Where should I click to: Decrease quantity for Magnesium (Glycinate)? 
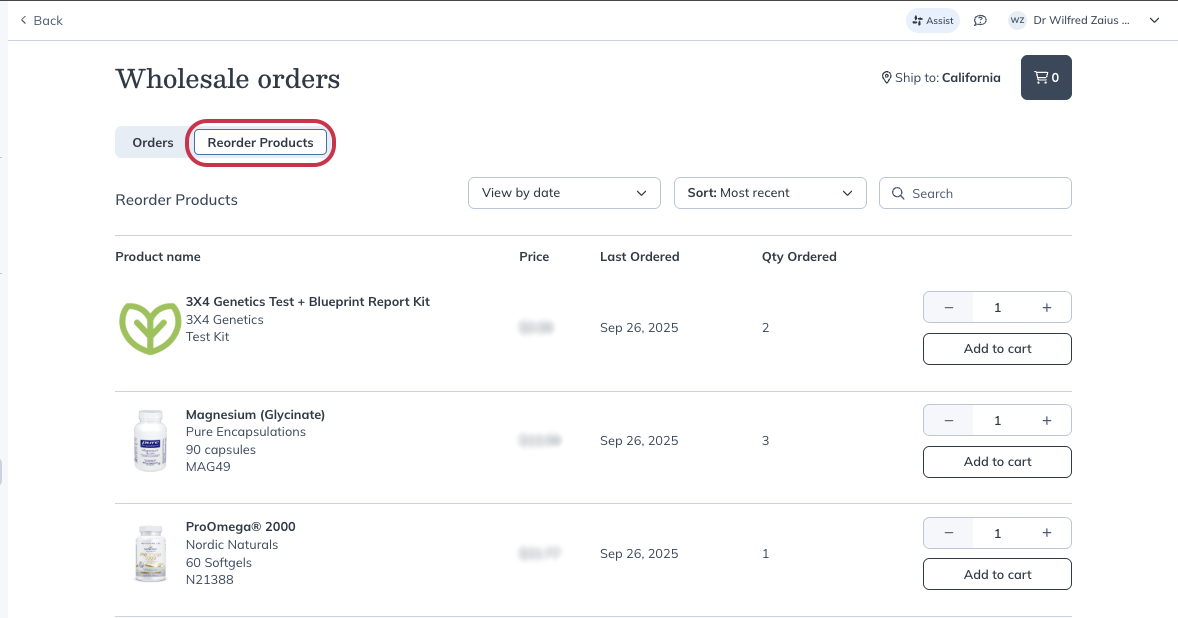point(949,421)
